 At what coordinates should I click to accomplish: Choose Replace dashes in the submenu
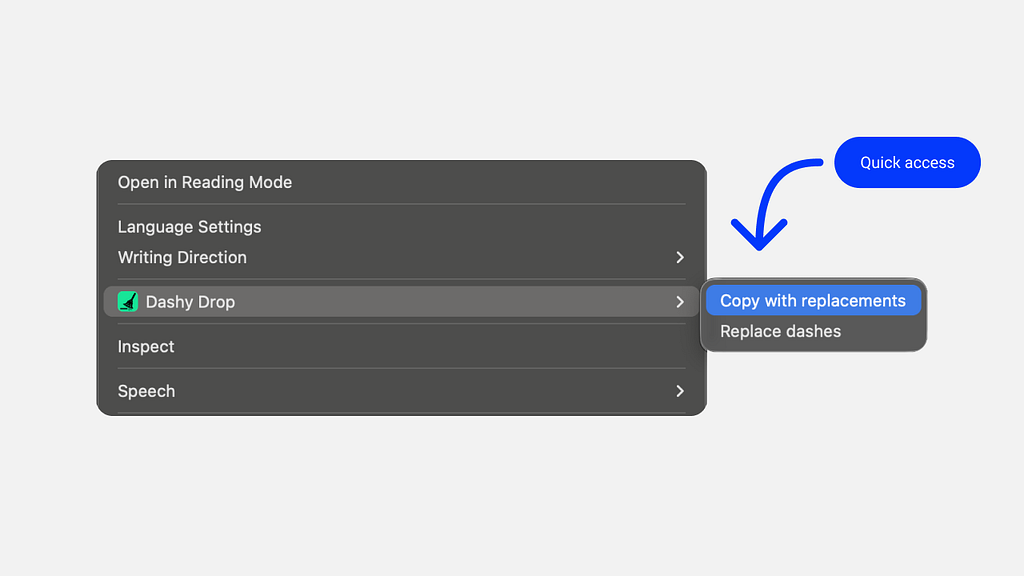780,331
